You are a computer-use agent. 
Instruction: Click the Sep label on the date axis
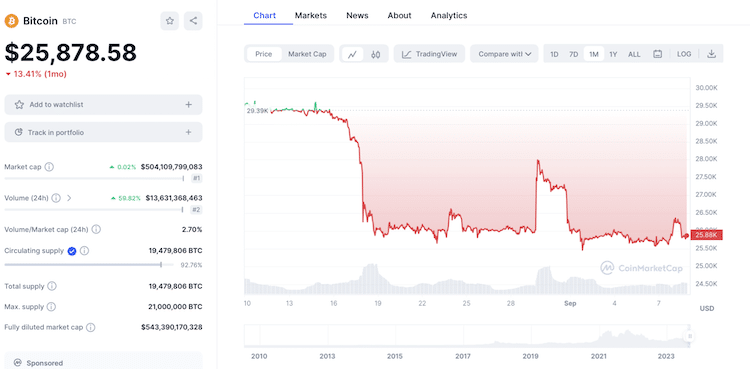570,303
